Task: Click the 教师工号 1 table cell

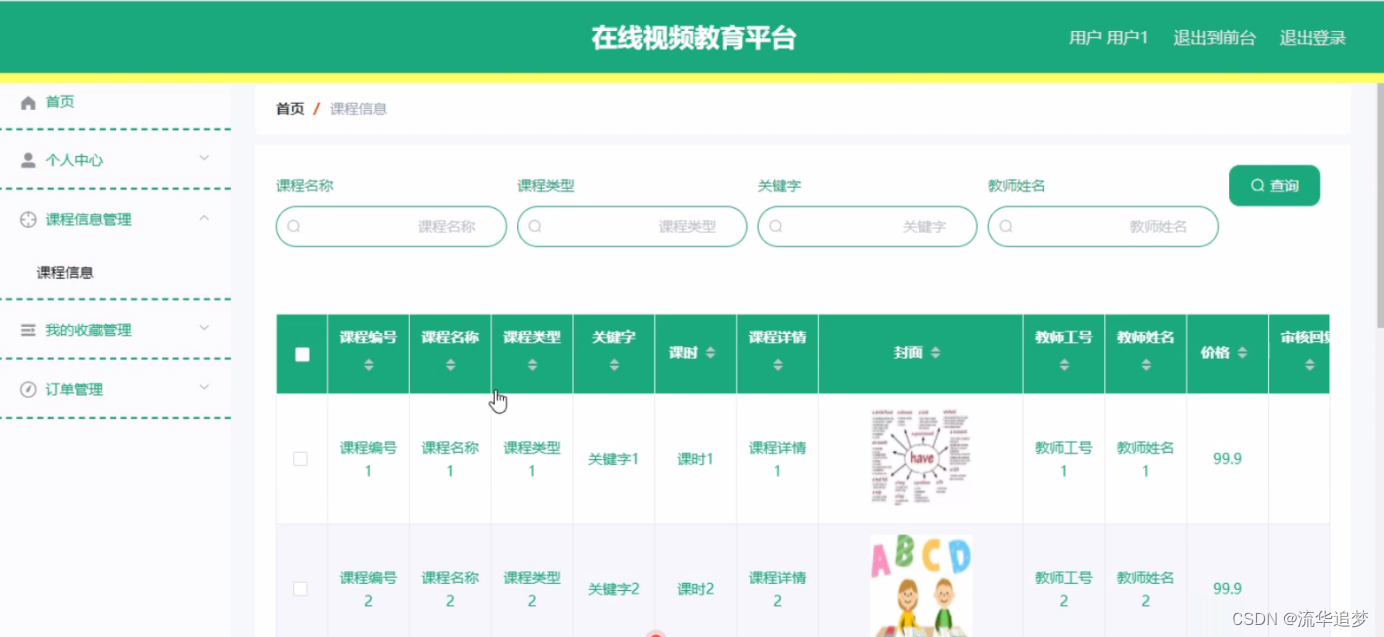Action: (1063, 459)
